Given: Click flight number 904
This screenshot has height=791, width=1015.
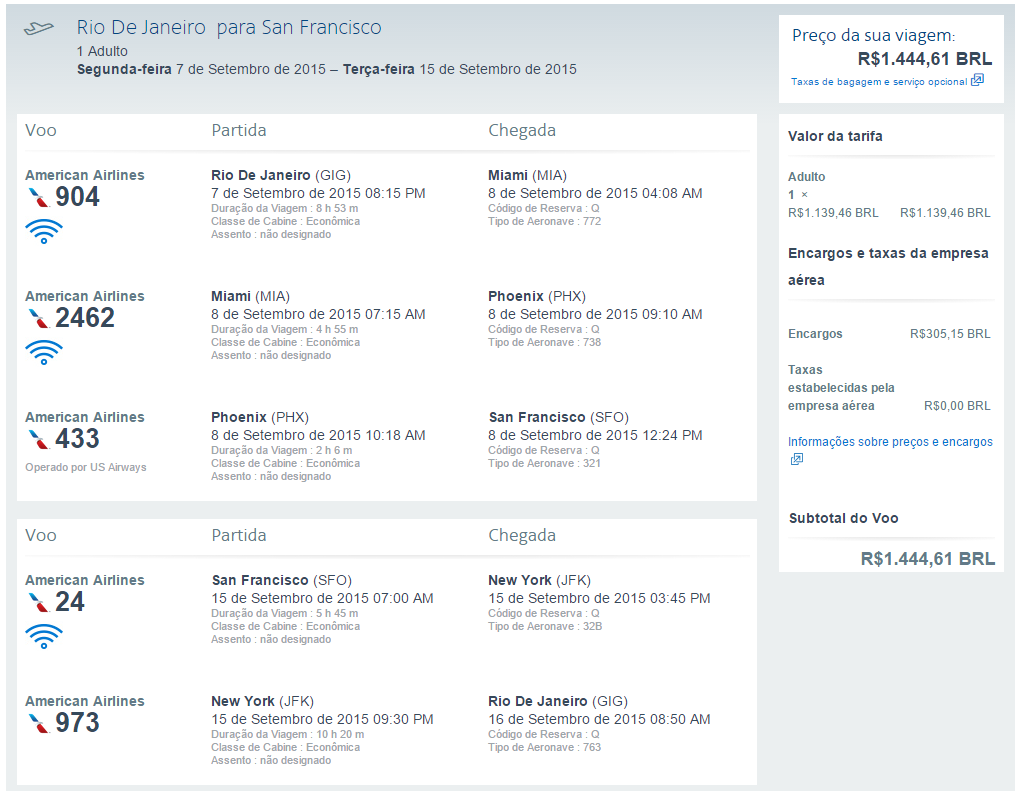Looking at the screenshot, I should 77,197.
